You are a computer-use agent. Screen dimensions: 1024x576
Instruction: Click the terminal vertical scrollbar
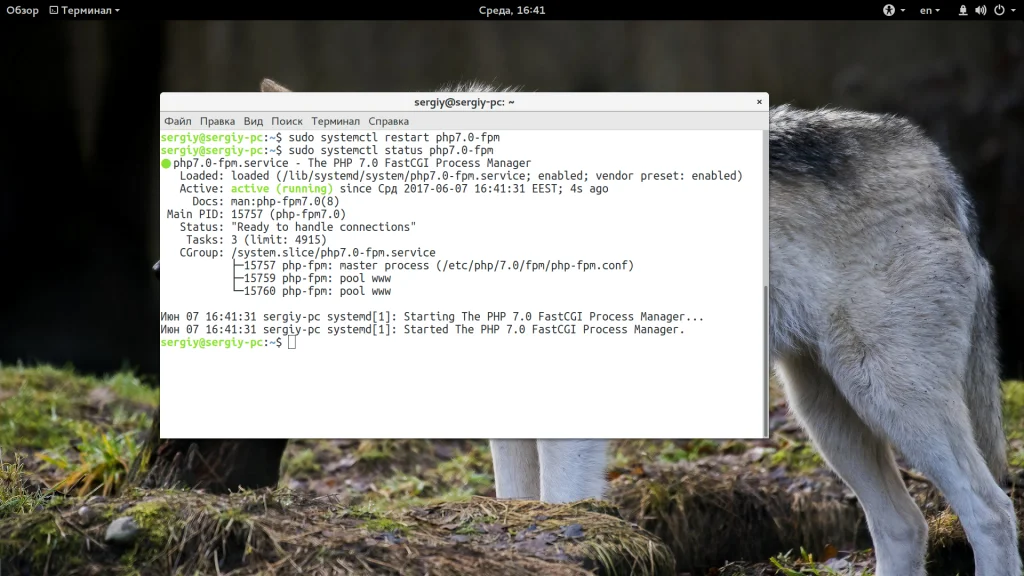click(x=766, y=360)
